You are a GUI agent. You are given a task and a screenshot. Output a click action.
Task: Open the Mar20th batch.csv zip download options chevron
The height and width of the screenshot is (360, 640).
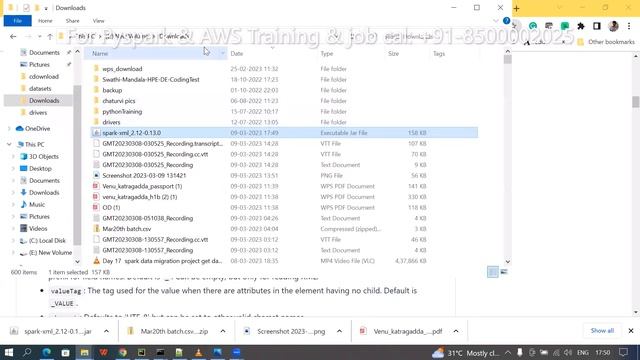[223, 331]
